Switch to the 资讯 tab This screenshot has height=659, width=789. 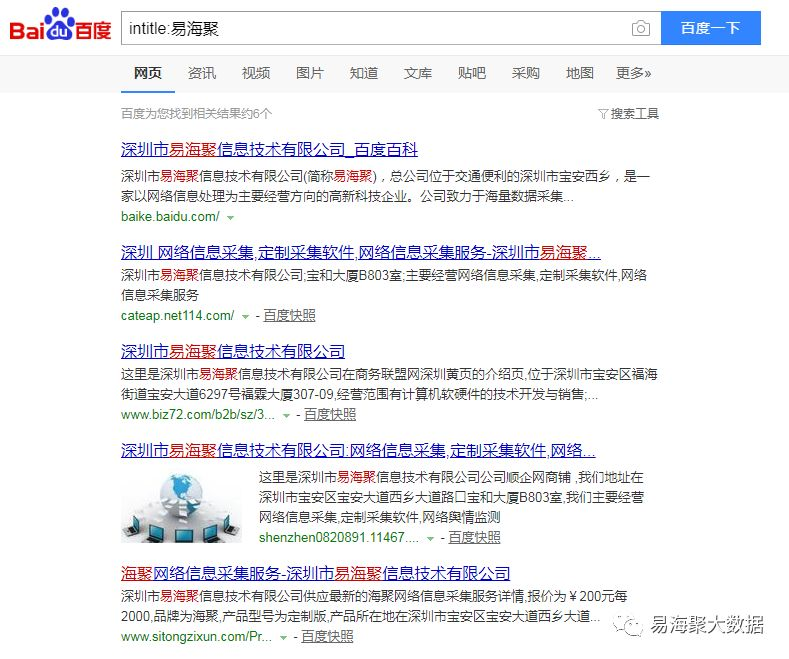[202, 73]
